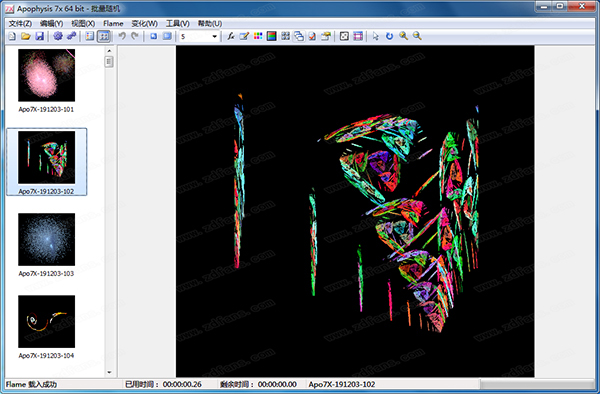Save the flame with floppy disk icon

(39, 36)
